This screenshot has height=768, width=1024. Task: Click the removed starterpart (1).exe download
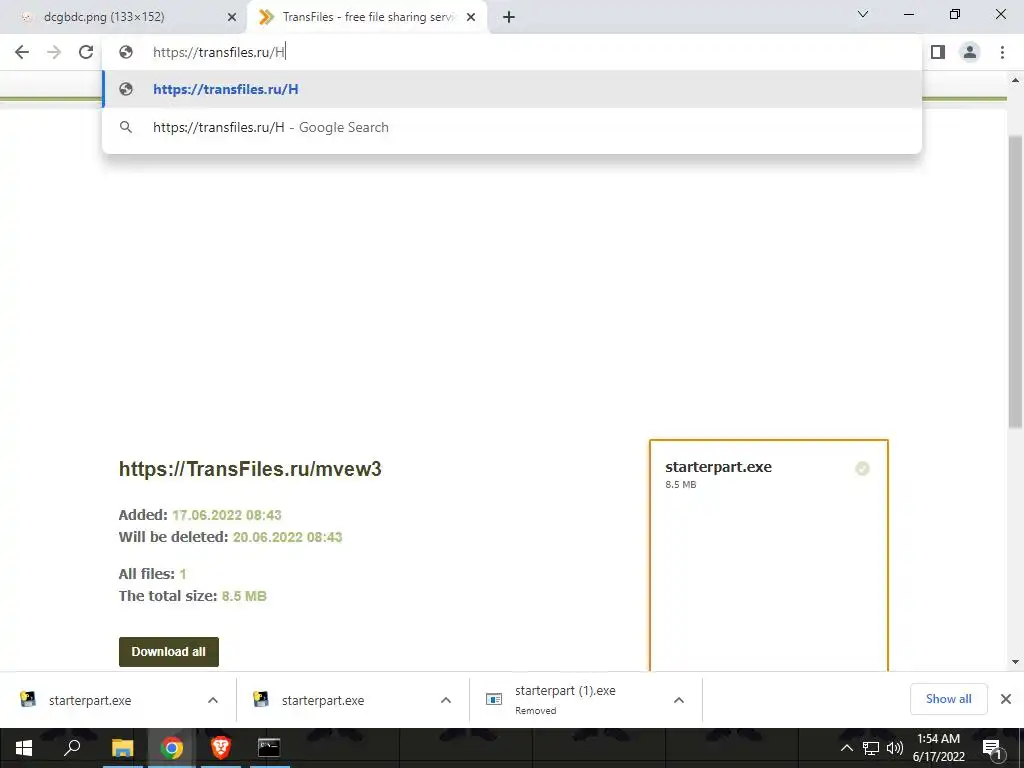tap(568, 700)
